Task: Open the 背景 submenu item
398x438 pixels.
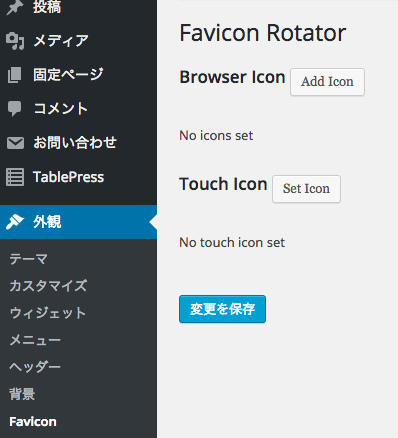Action: 22,394
